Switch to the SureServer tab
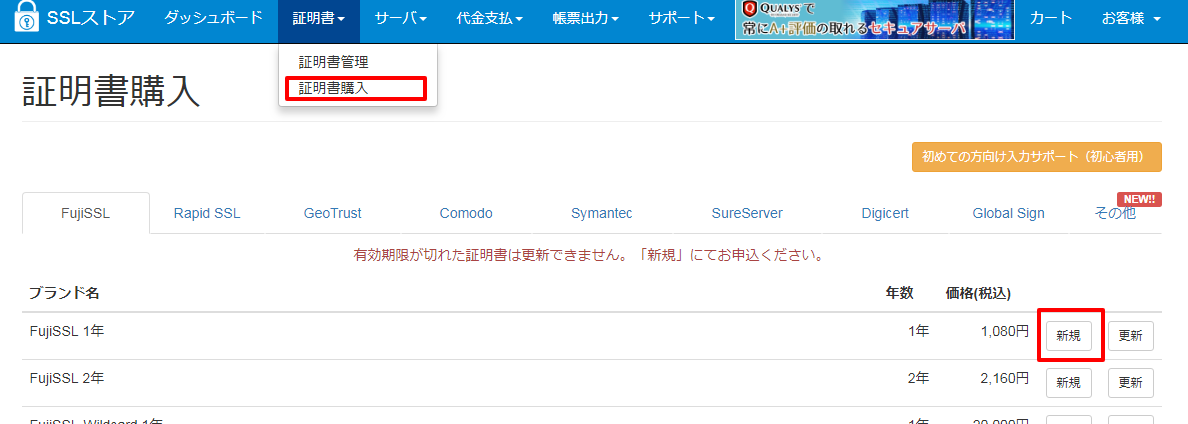 [747, 214]
